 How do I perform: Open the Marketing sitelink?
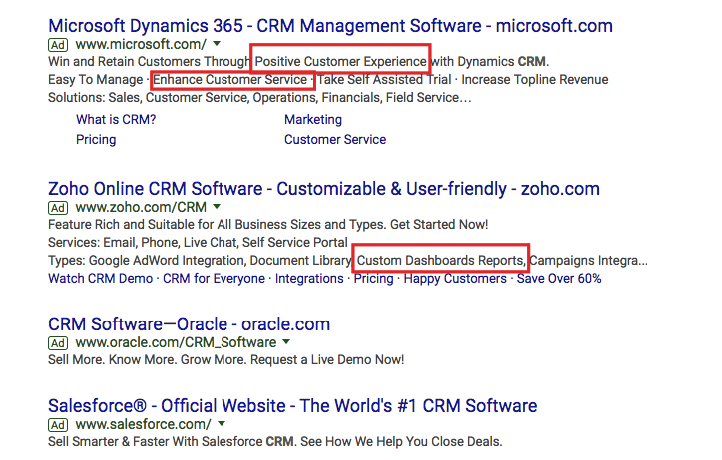313,120
